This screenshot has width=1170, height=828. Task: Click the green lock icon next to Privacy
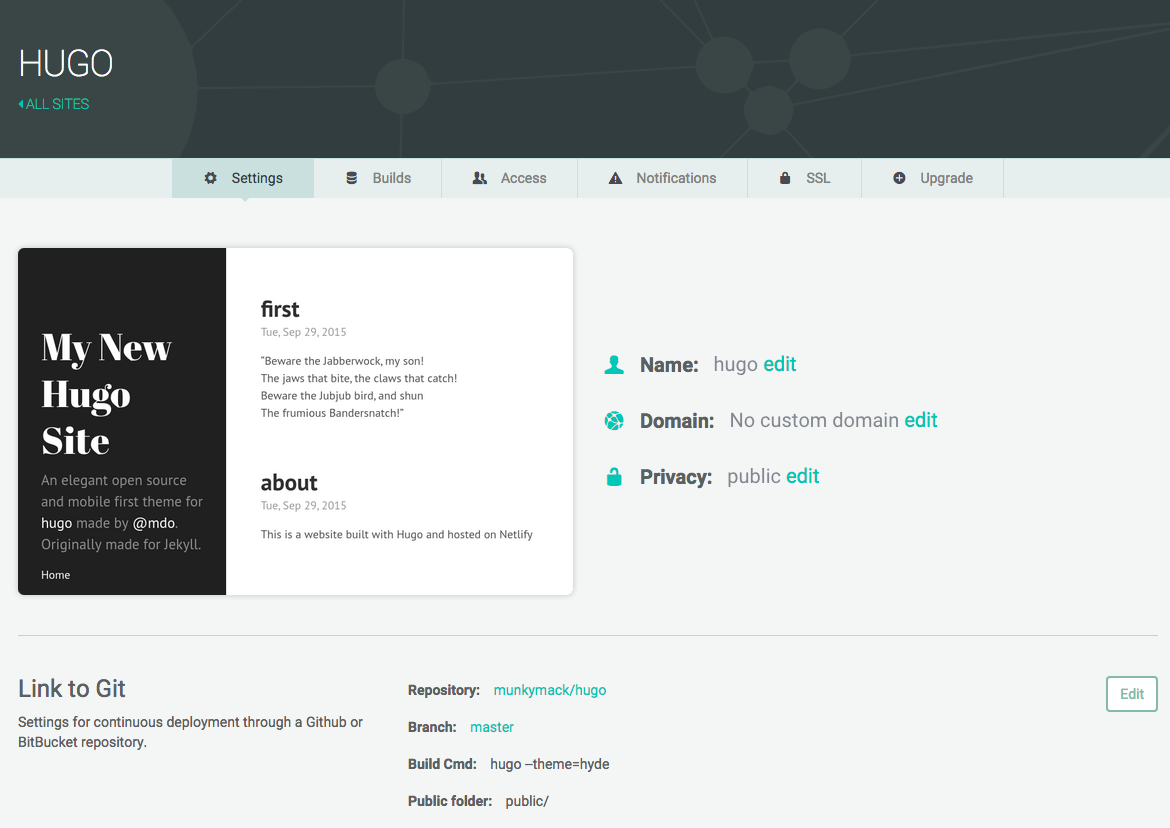pyautogui.click(x=614, y=477)
